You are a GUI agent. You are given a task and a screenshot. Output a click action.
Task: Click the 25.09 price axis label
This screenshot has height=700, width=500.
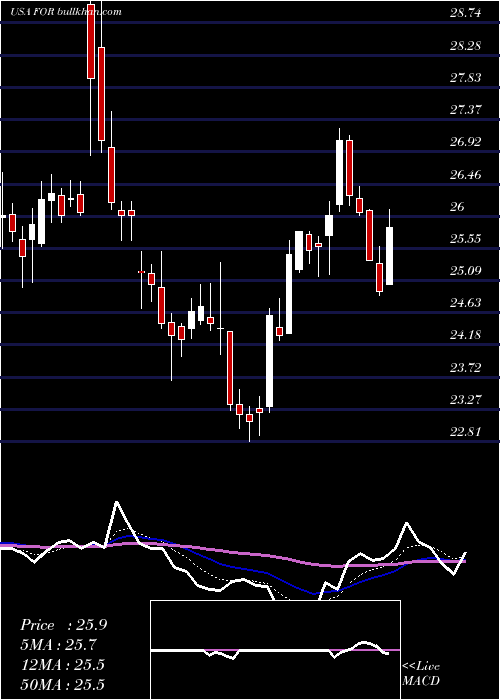466,271
